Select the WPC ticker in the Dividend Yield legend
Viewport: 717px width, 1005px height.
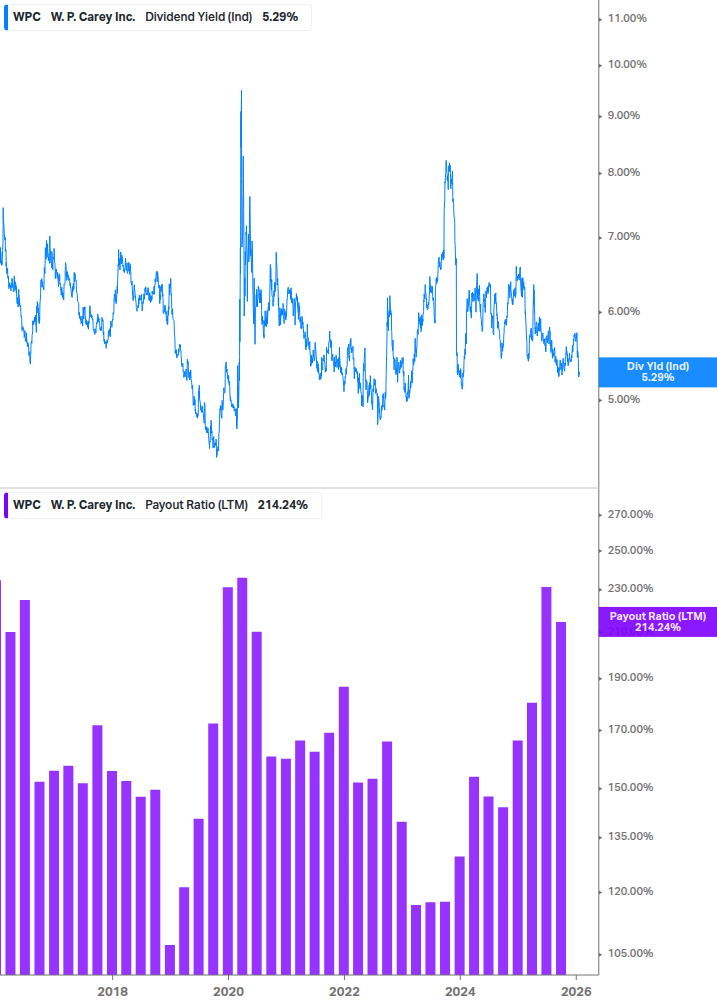coord(27,17)
